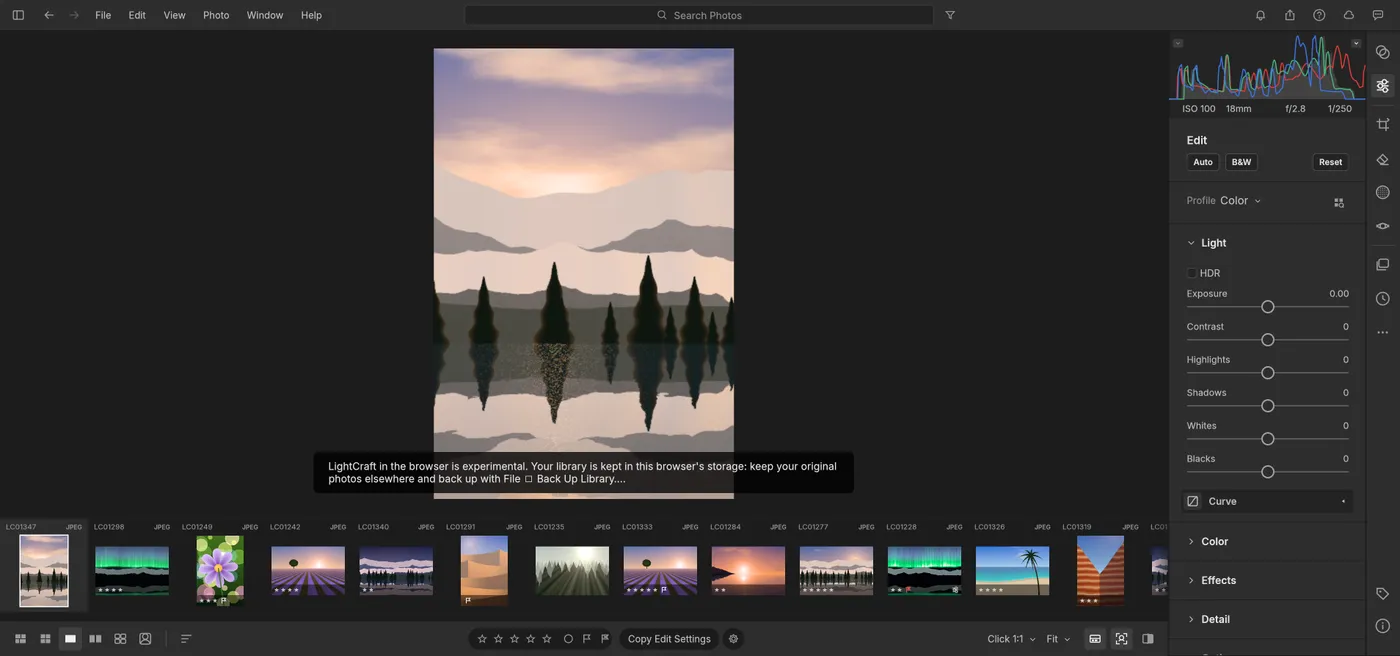
Task: Select the red-eye tool icon
Action: point(1383,226)
